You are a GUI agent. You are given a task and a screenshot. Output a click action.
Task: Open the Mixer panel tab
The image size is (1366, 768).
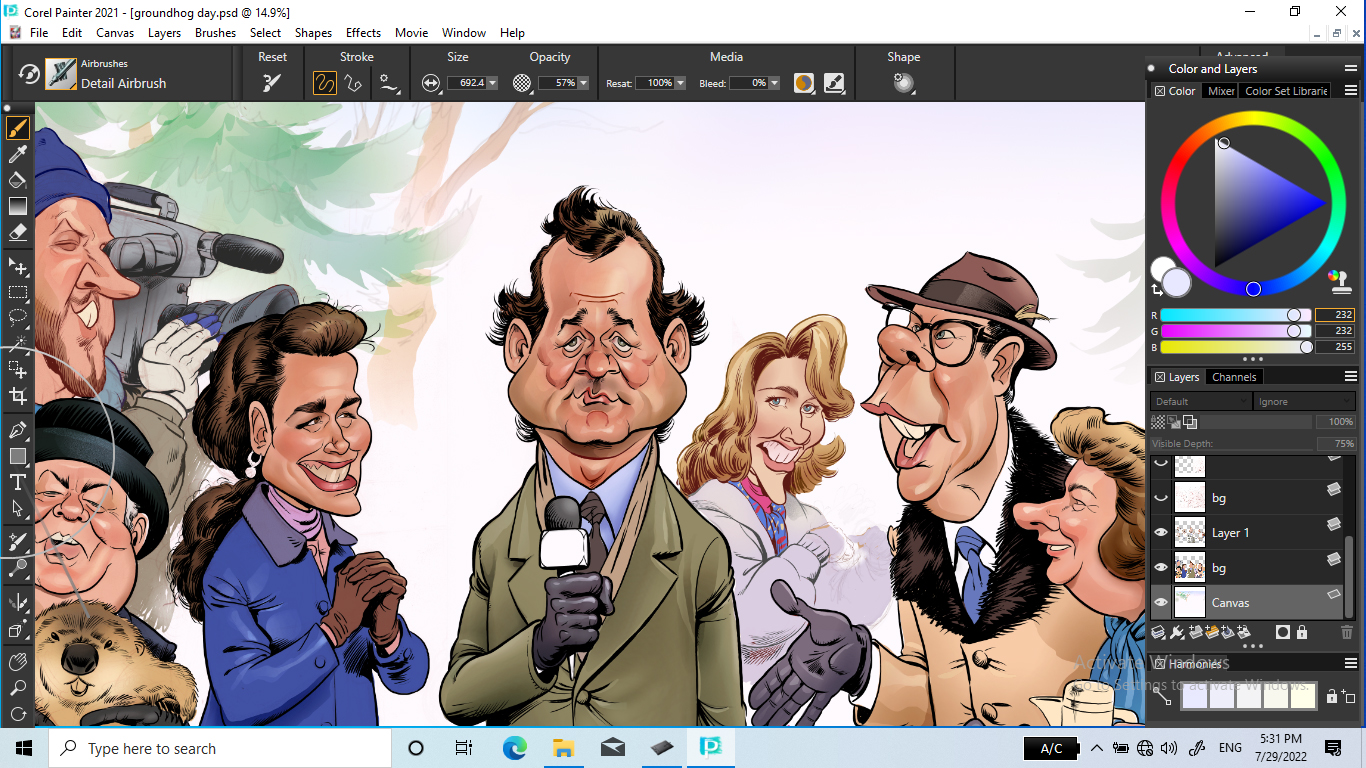coord(1221,91)
